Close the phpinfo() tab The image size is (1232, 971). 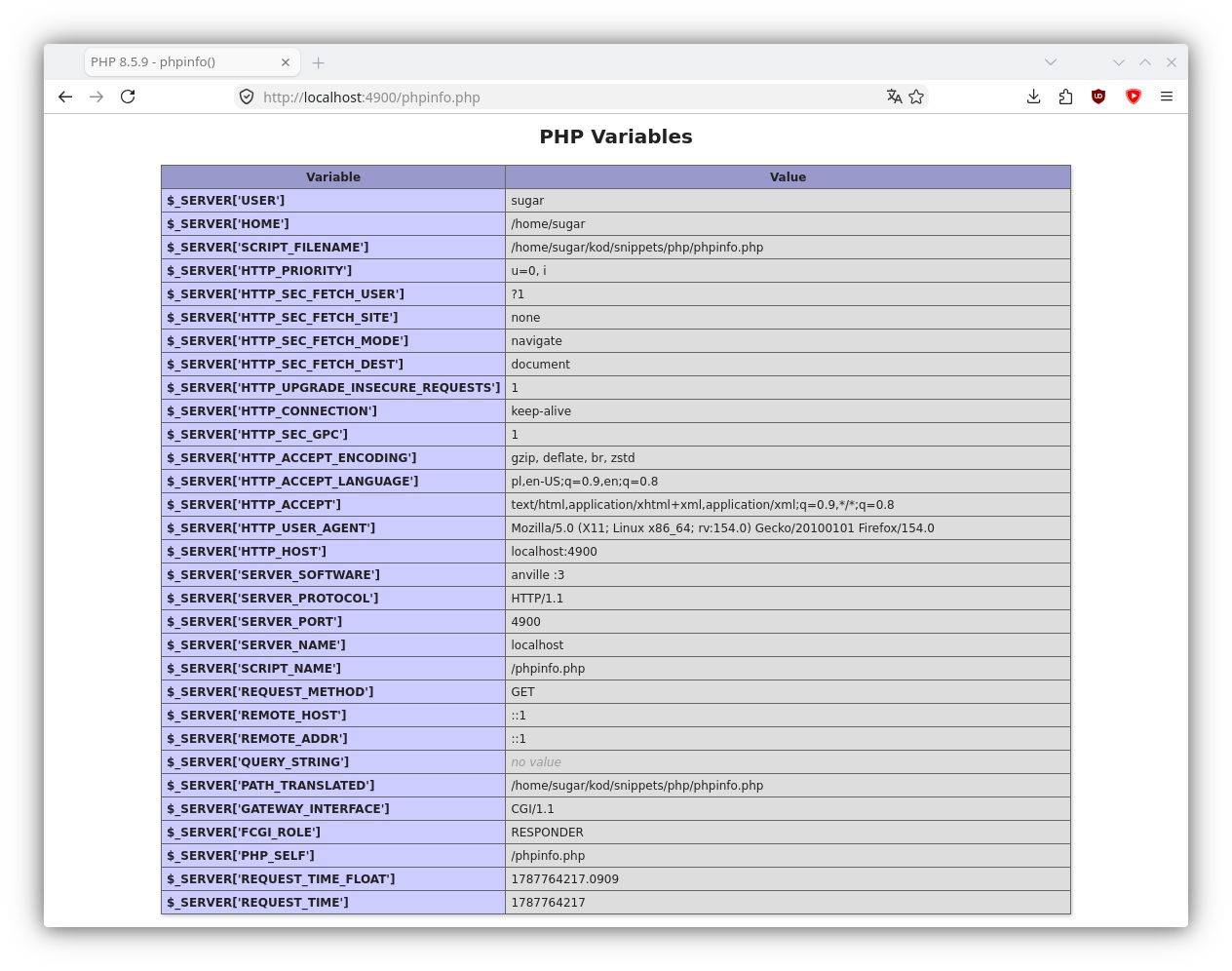[286, 62]
